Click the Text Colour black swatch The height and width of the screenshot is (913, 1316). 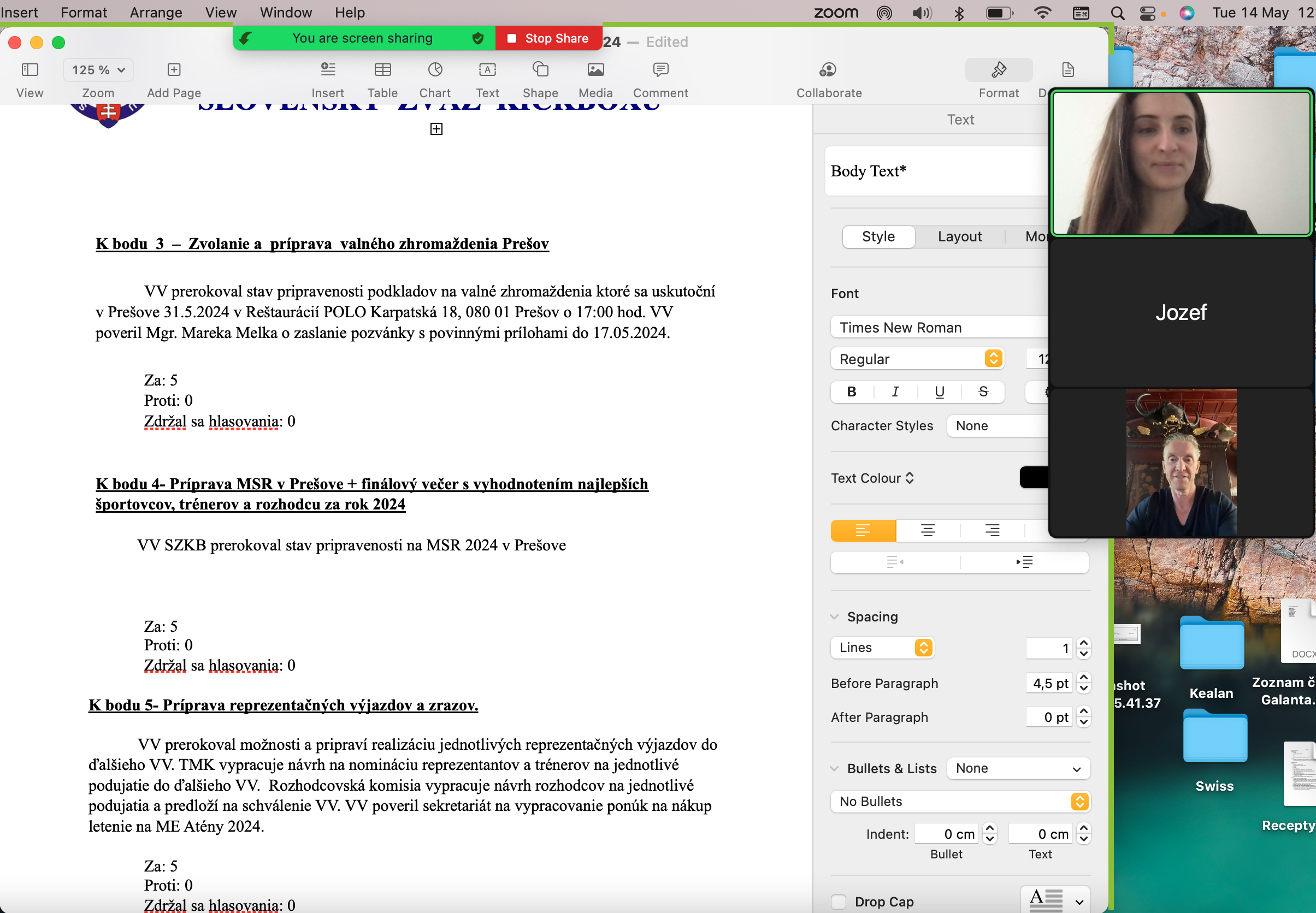coord(1034,477)
